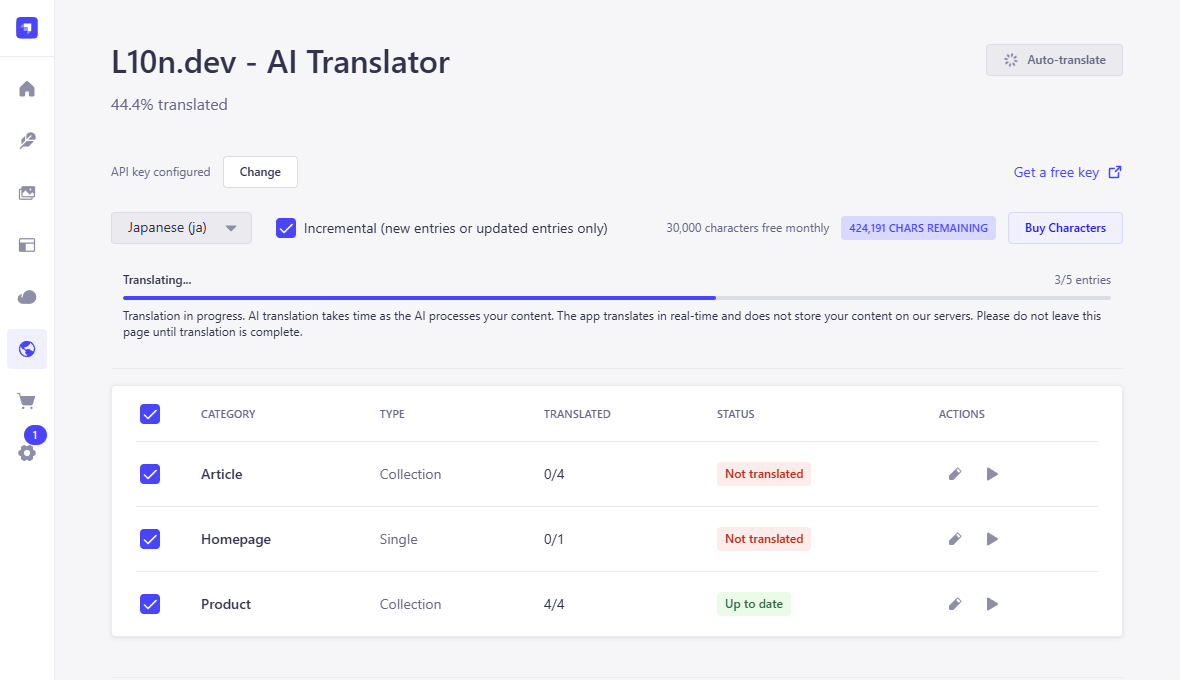Open the Japanese (ja) language dropdown
The image size is (1180, 680).
181,228
